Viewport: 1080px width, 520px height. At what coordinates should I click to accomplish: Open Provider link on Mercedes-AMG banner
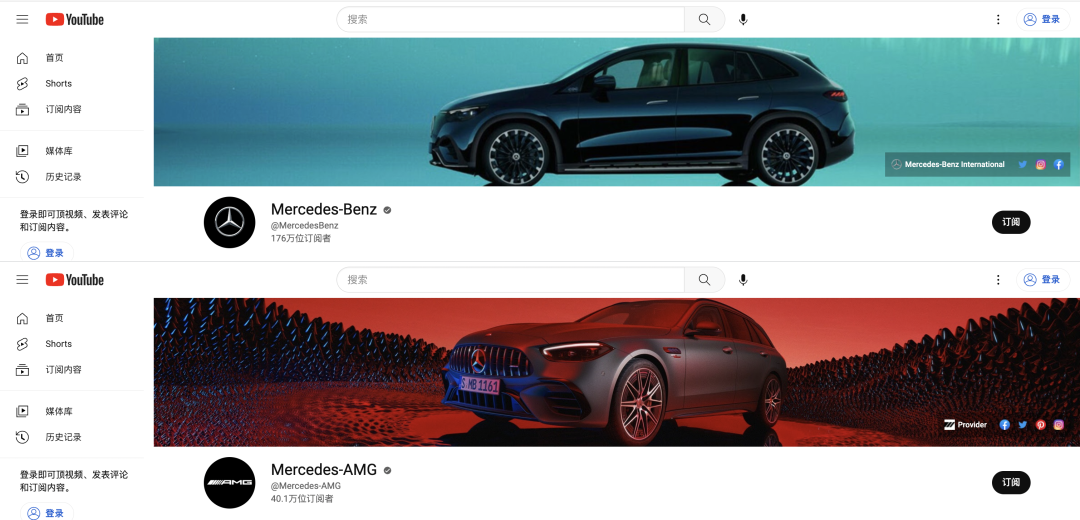click(966, 425)
